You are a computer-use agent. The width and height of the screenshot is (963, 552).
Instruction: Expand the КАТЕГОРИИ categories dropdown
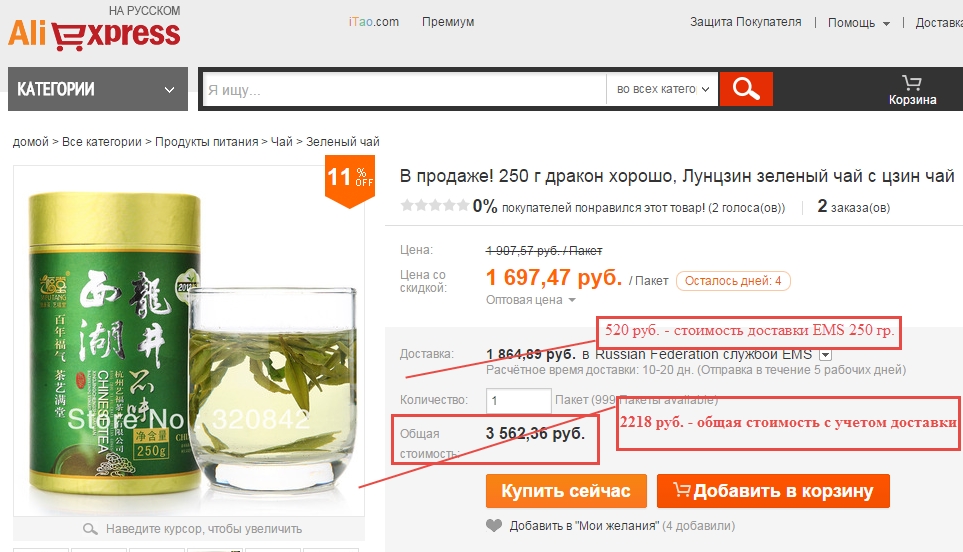click(x=98, y=89)
